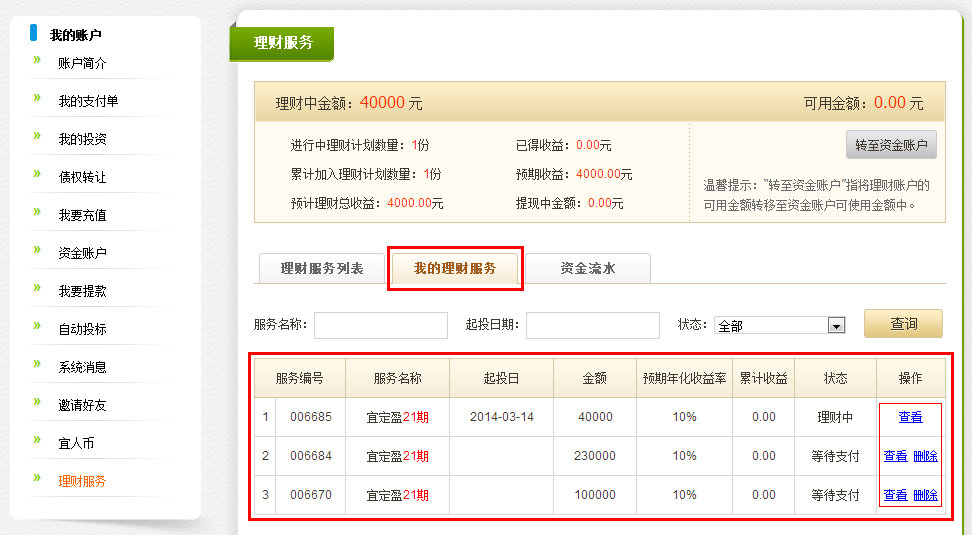
Task: Open the 资金账户 sidebar link
Action: 82,253
